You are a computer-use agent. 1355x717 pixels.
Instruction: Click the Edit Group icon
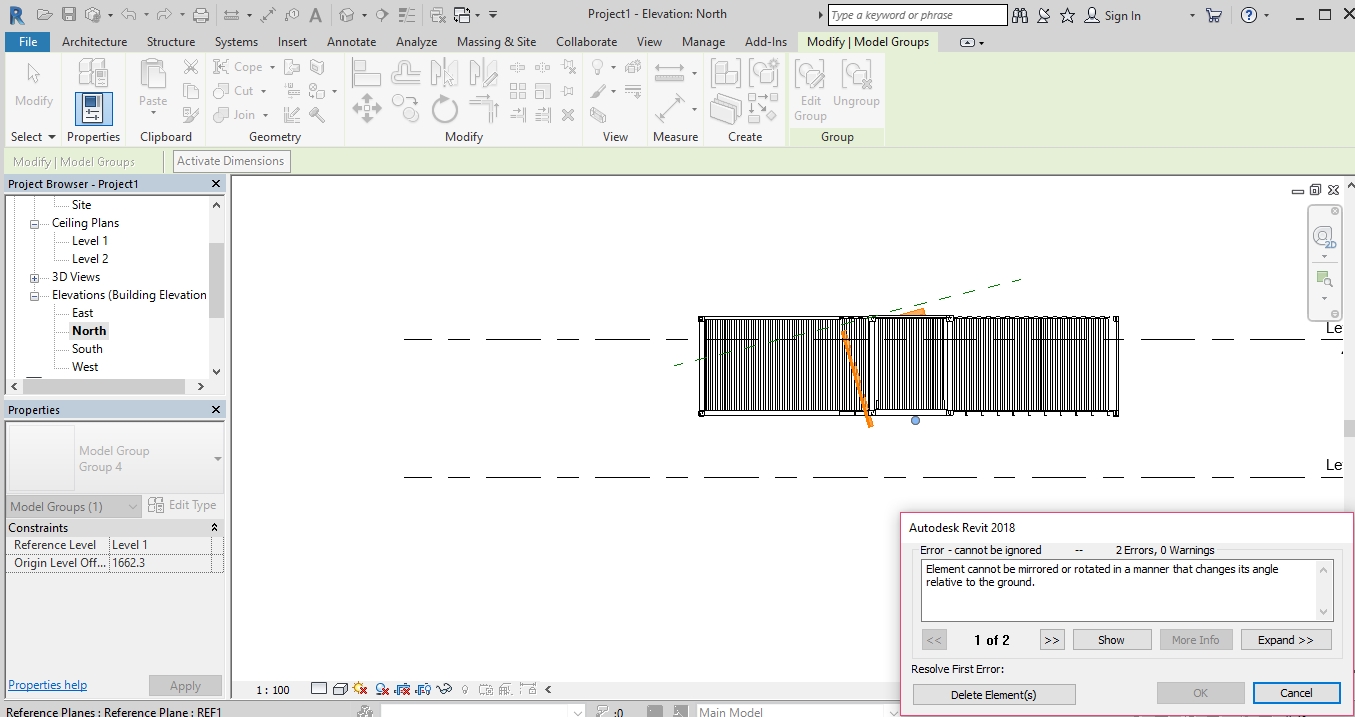tap(810, 87)
